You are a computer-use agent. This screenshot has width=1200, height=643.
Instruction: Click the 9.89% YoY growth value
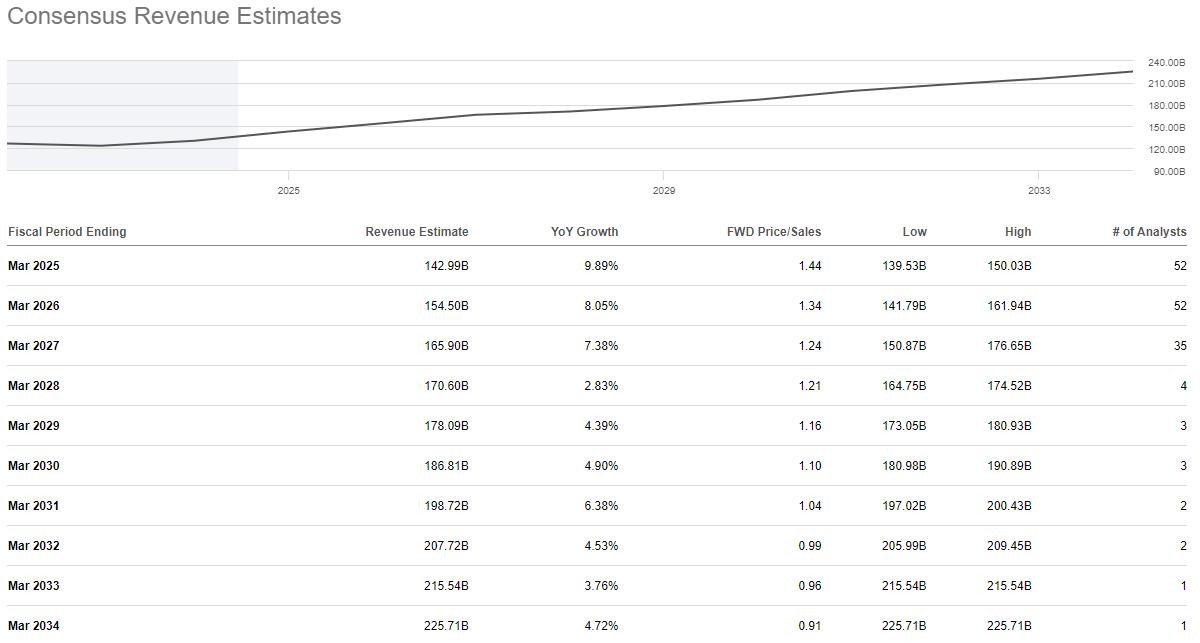click(601, 266)
